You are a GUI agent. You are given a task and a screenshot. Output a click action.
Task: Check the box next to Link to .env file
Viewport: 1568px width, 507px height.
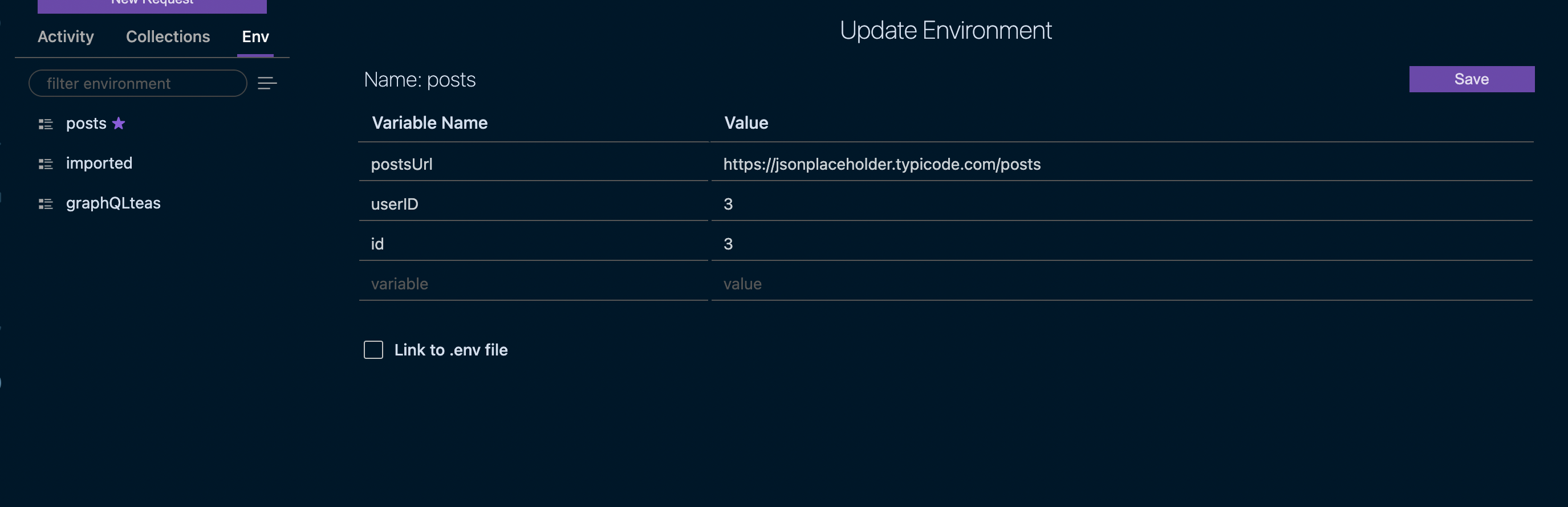pyautogui.click(x=373, y=349)
